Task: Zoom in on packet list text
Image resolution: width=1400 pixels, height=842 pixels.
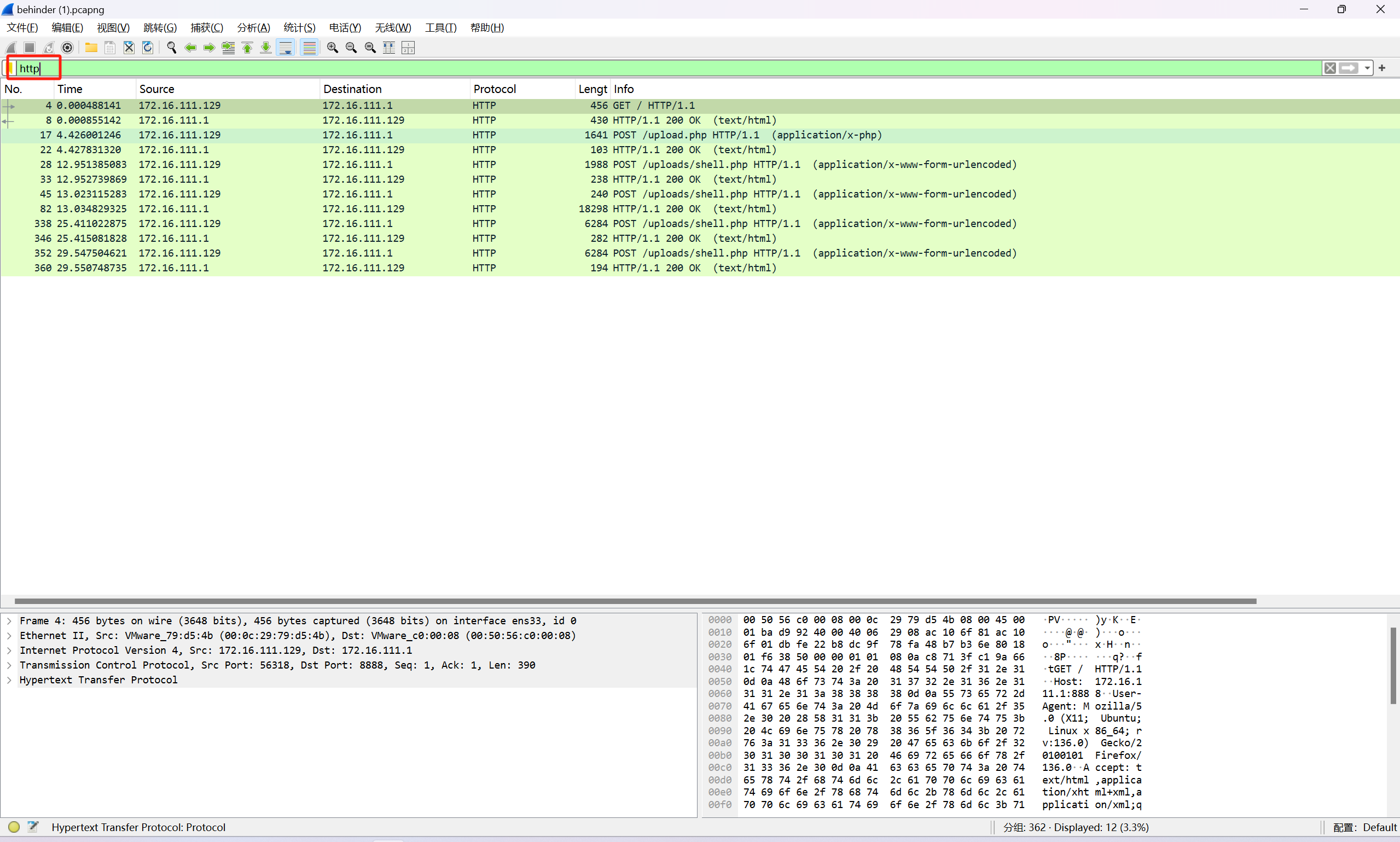Action: pos(333,48)
